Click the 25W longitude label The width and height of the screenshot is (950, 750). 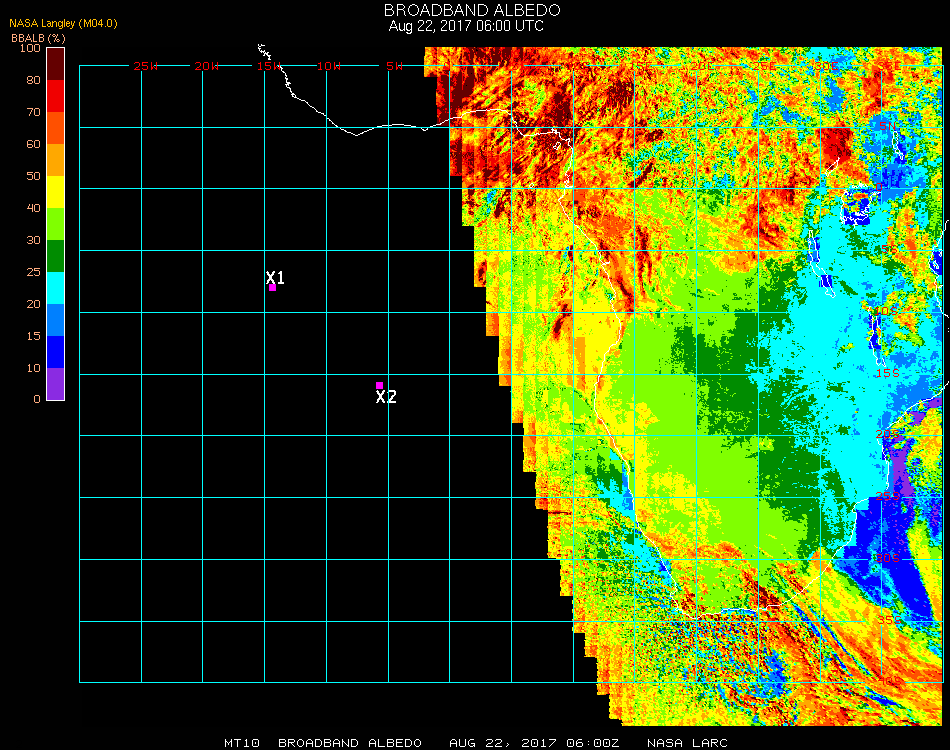pyautogui.click(x=146, y=66)
